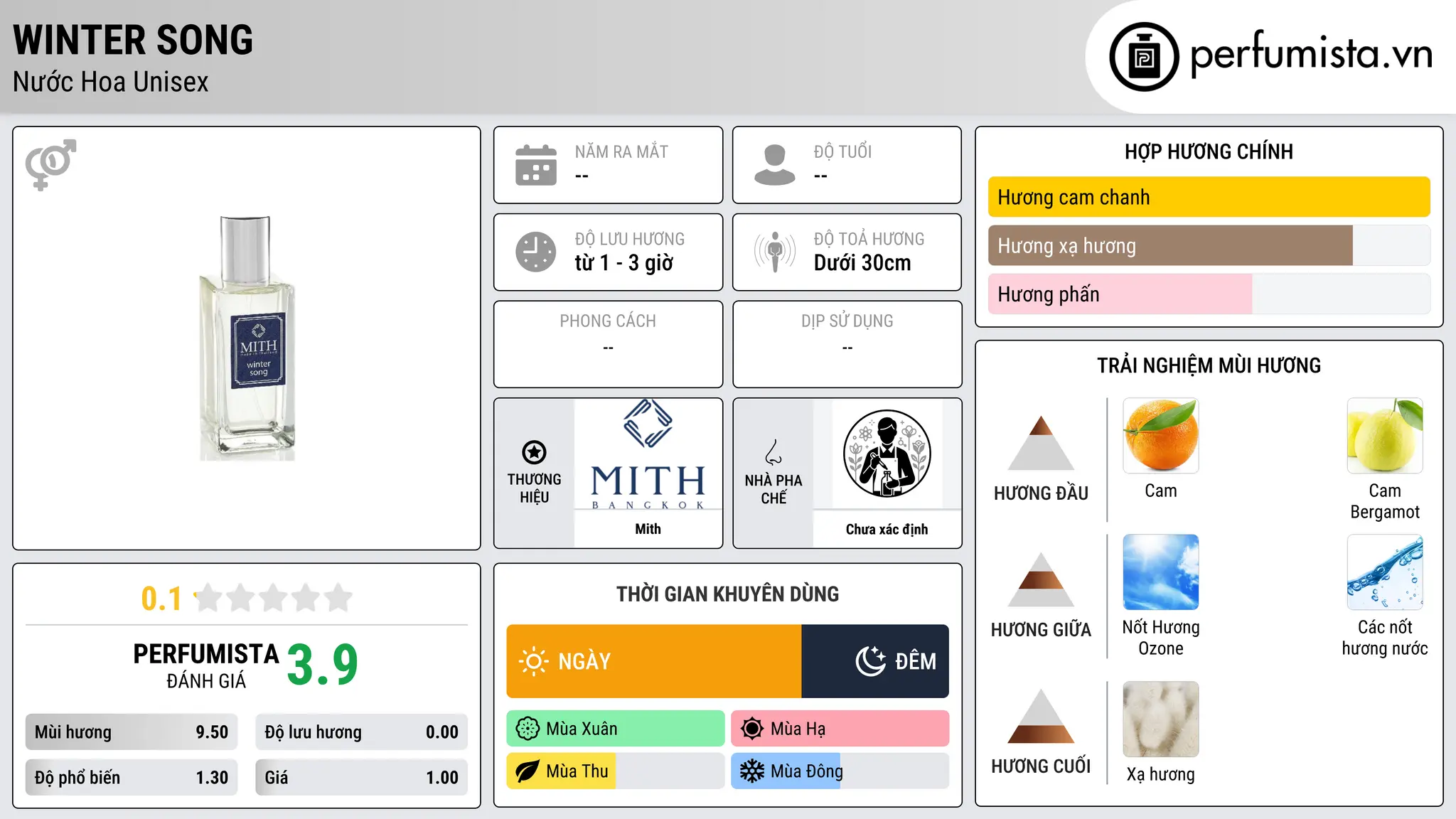Click the top-note pyramid icon Hương Đầu
Viewport: 1456px width, 819px height.
(x=1042, y=443)
